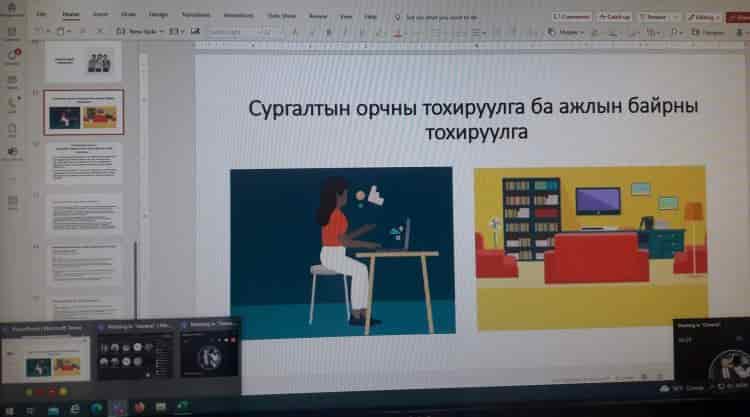Click Microsoft Edge icon on taskbar
750x417 pixels.
(x=96, y=408)
